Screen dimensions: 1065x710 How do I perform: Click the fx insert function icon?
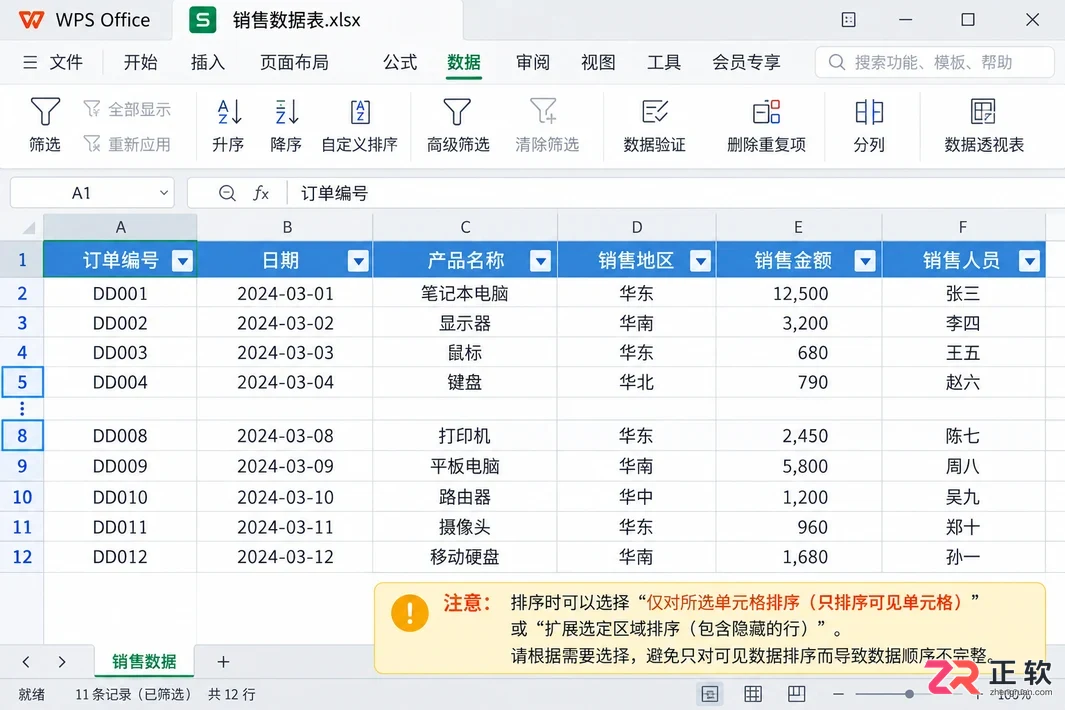tap(261, 194)
